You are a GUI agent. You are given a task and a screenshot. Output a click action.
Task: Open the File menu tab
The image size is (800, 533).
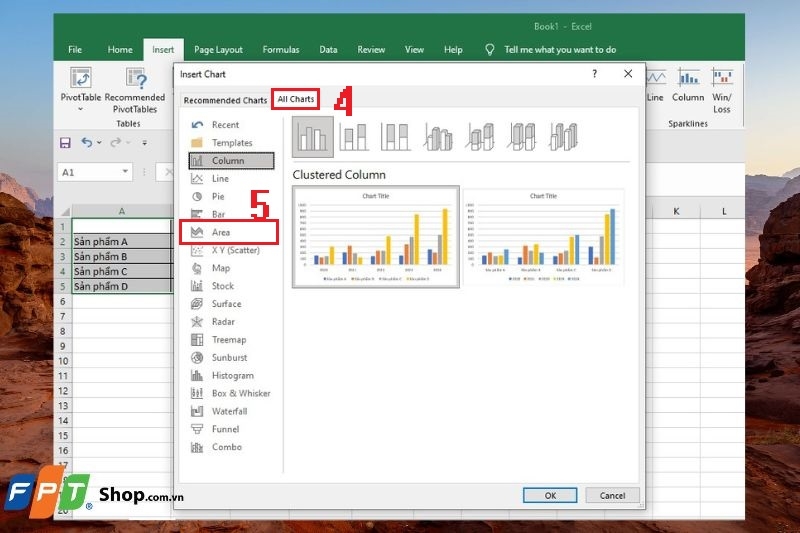click(75, 49)
